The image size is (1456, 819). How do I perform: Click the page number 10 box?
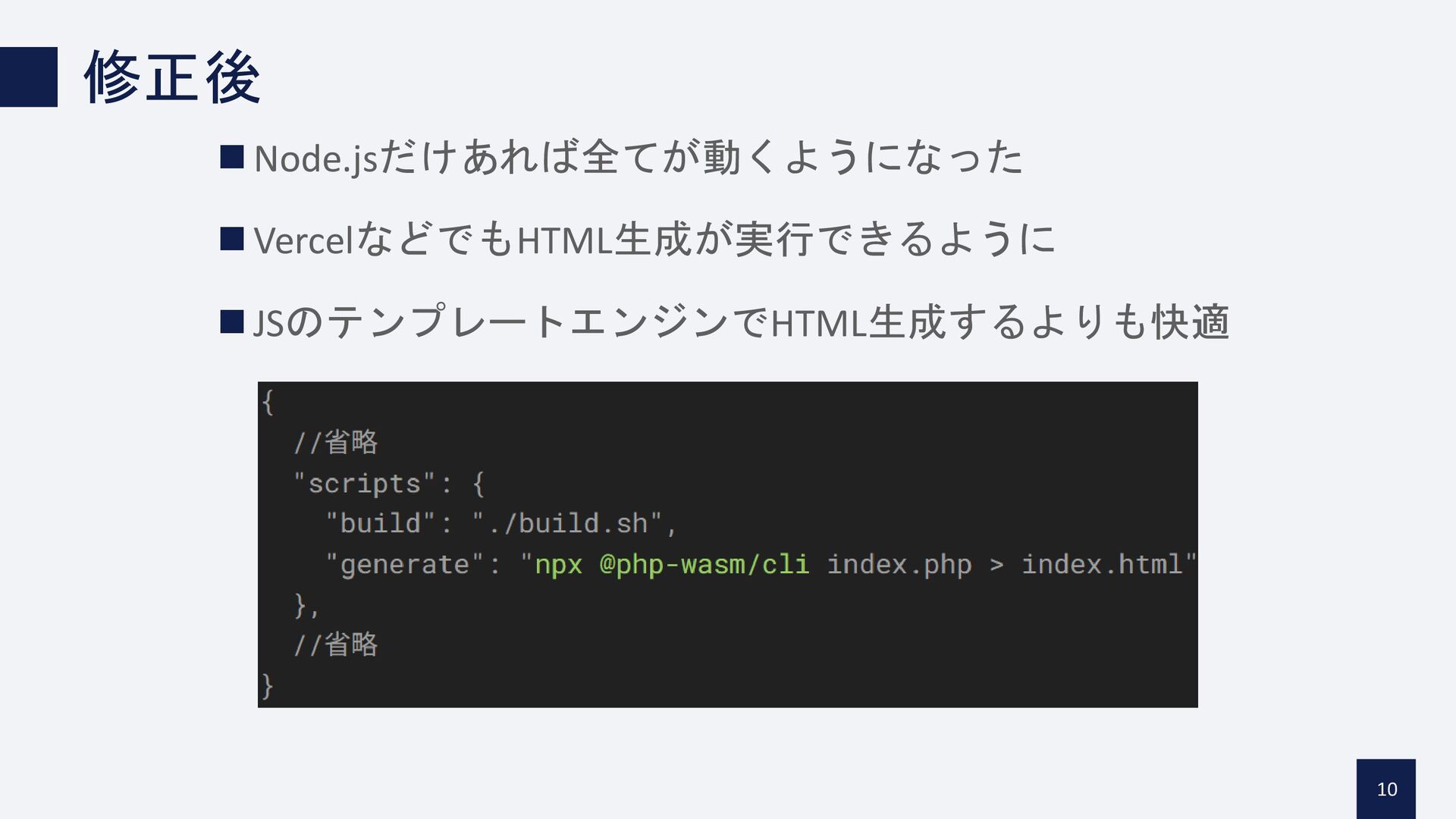(x=1385, y=789)
